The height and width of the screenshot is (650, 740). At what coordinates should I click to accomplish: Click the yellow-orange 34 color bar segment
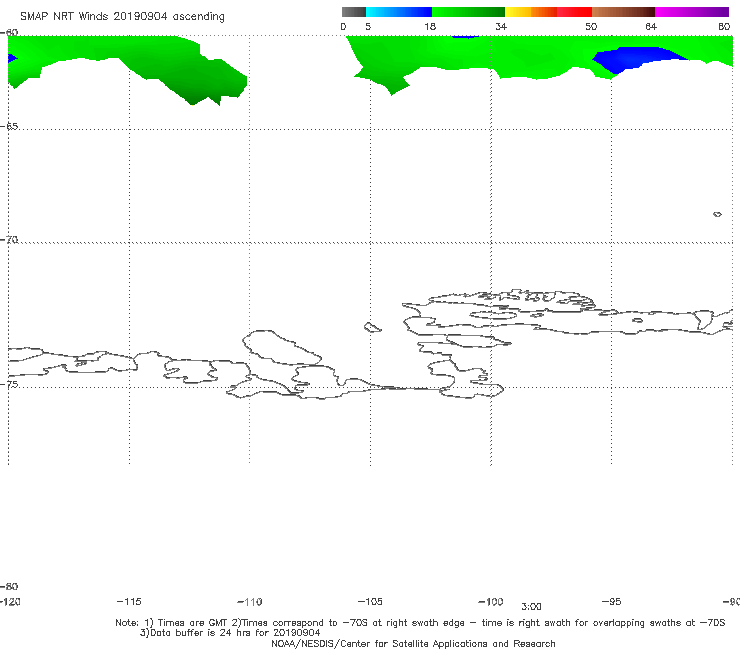pos(531,12)
